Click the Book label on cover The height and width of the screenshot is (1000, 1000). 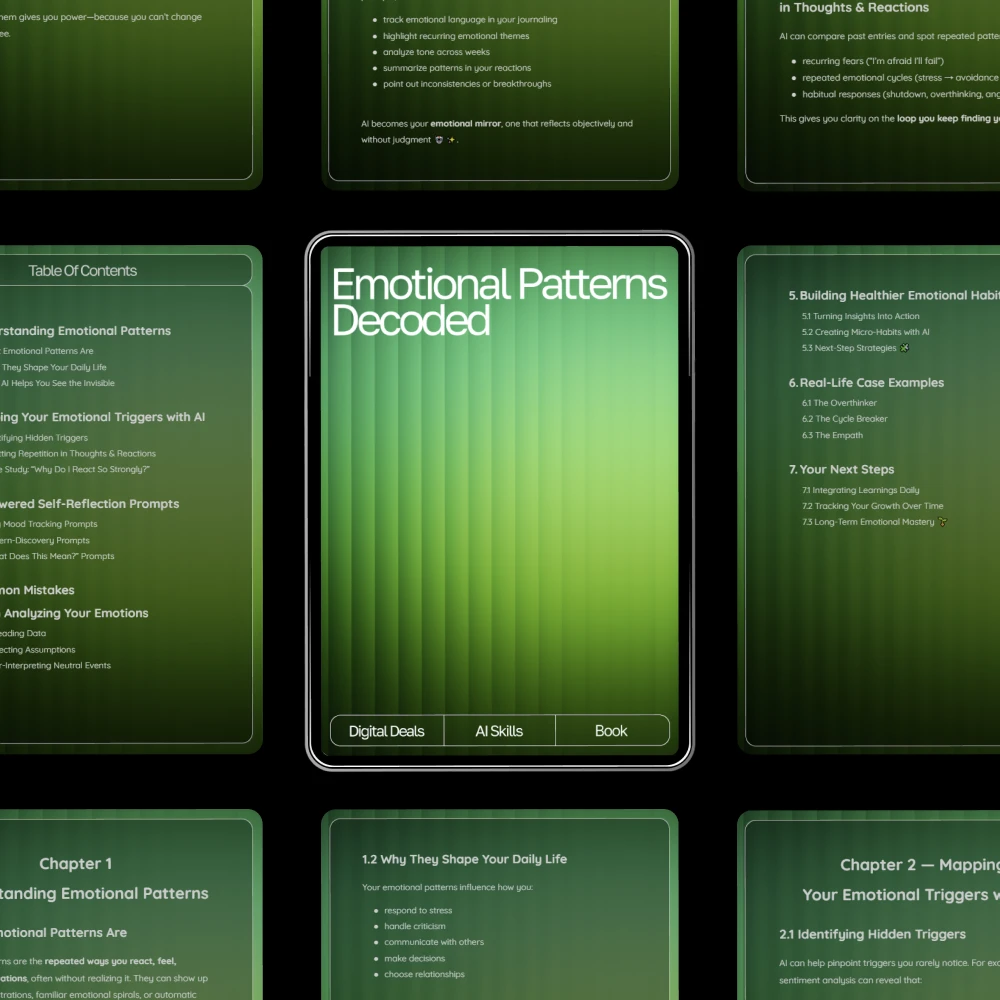click(x=611, y=731)
